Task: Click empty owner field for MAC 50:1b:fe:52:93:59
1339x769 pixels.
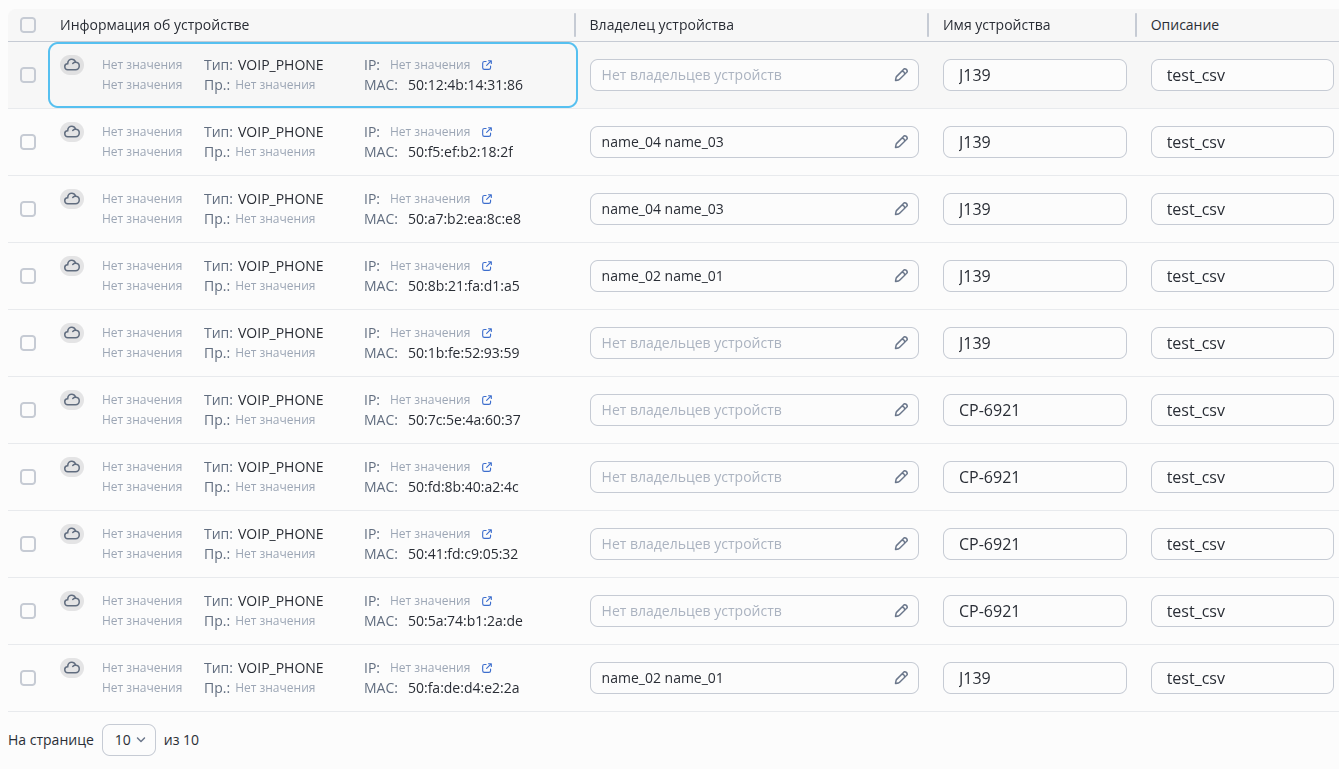Action: 754,343
